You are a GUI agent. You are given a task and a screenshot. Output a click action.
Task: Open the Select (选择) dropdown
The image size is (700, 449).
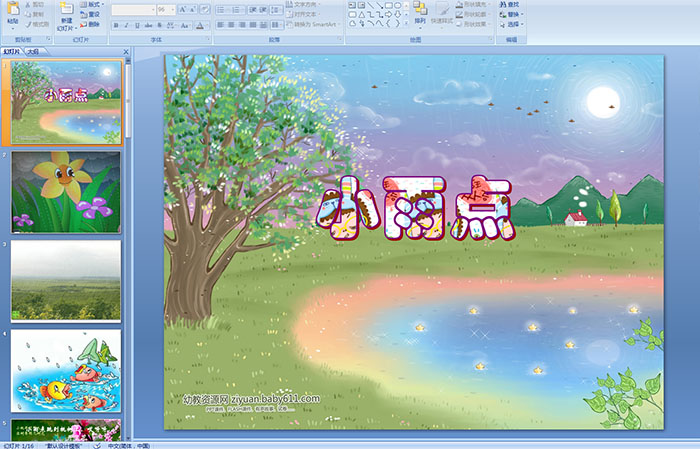tap(512, 24)
